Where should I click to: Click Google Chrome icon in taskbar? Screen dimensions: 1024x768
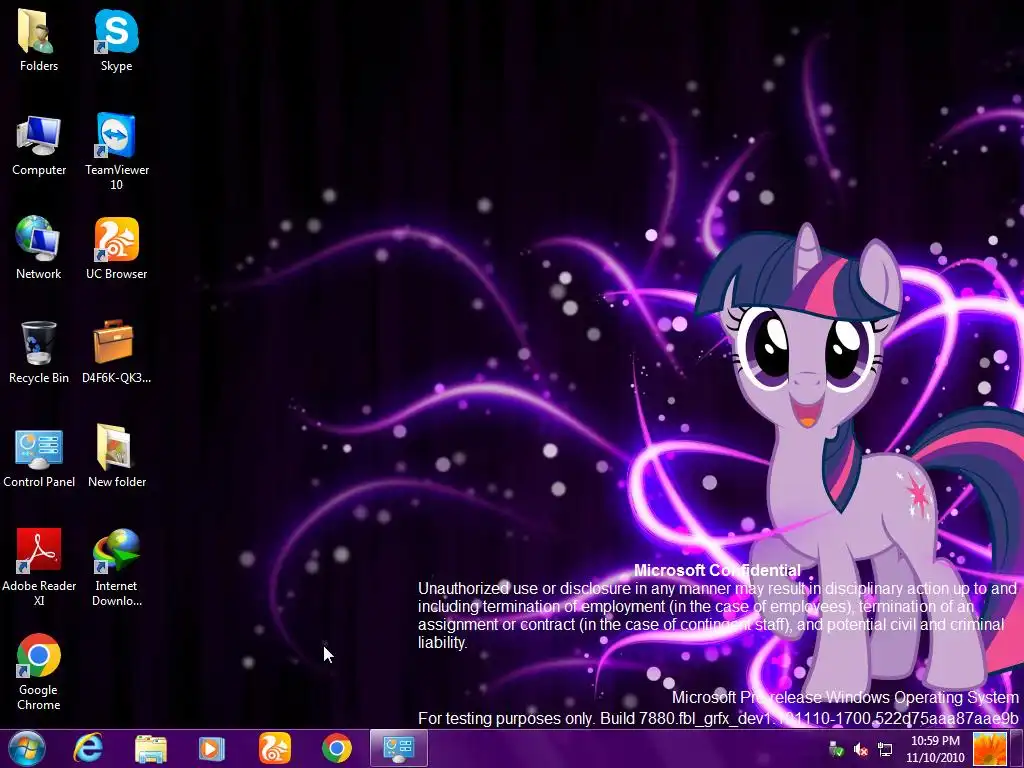tap(336, 748)
